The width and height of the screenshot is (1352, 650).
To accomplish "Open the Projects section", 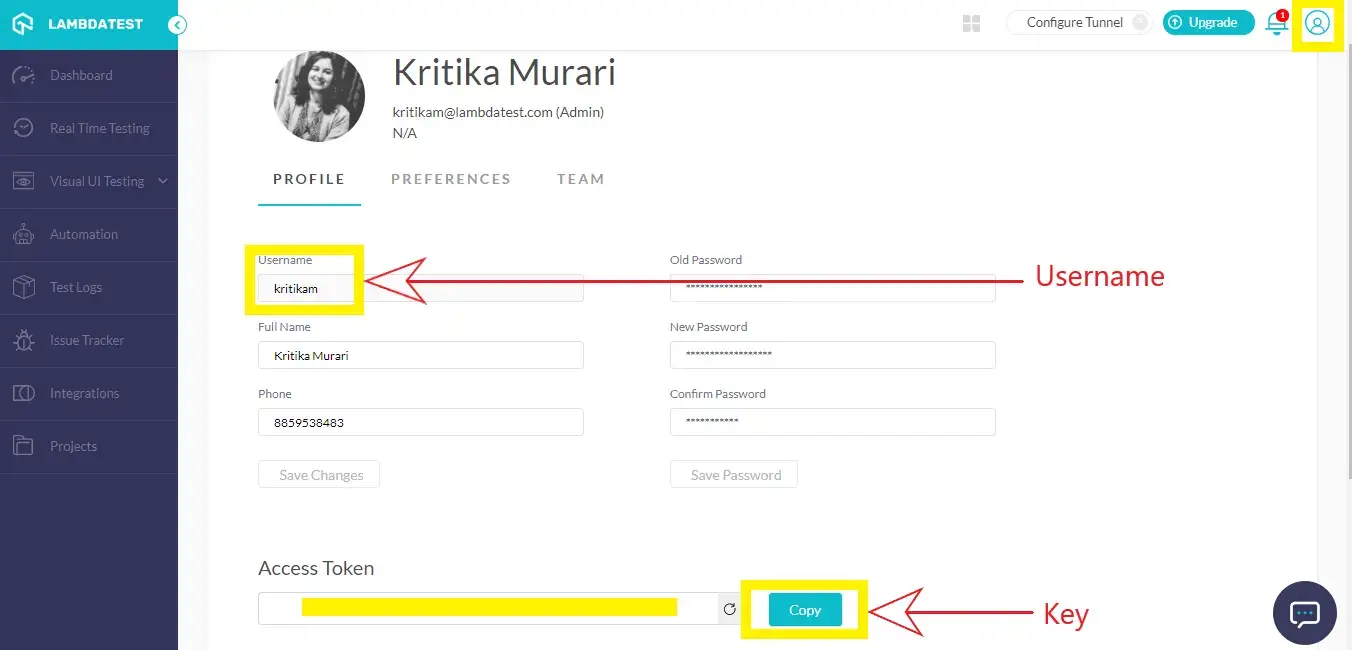I will click(x=73, y=446).
